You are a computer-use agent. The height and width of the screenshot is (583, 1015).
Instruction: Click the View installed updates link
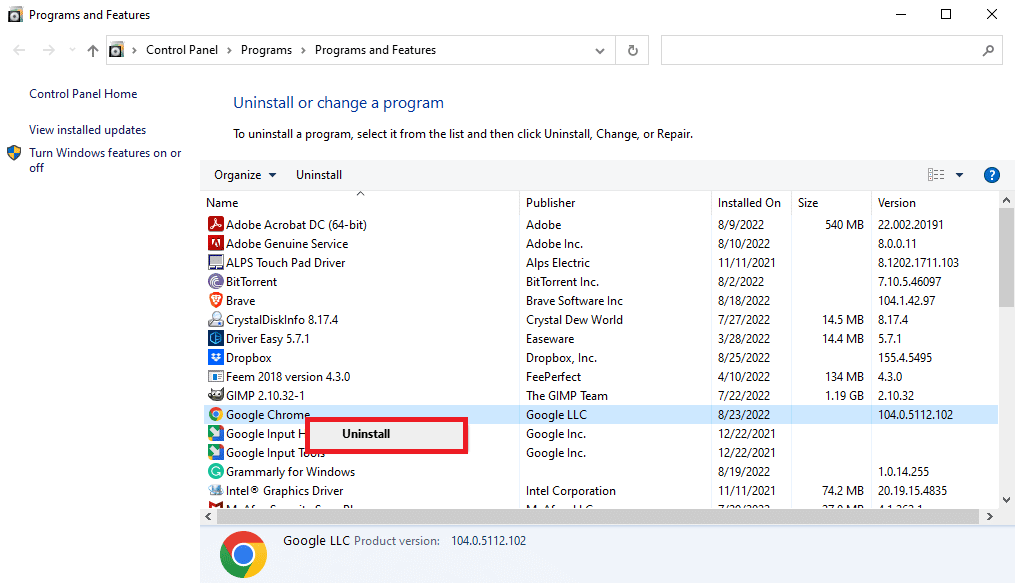tap(86, 130)
